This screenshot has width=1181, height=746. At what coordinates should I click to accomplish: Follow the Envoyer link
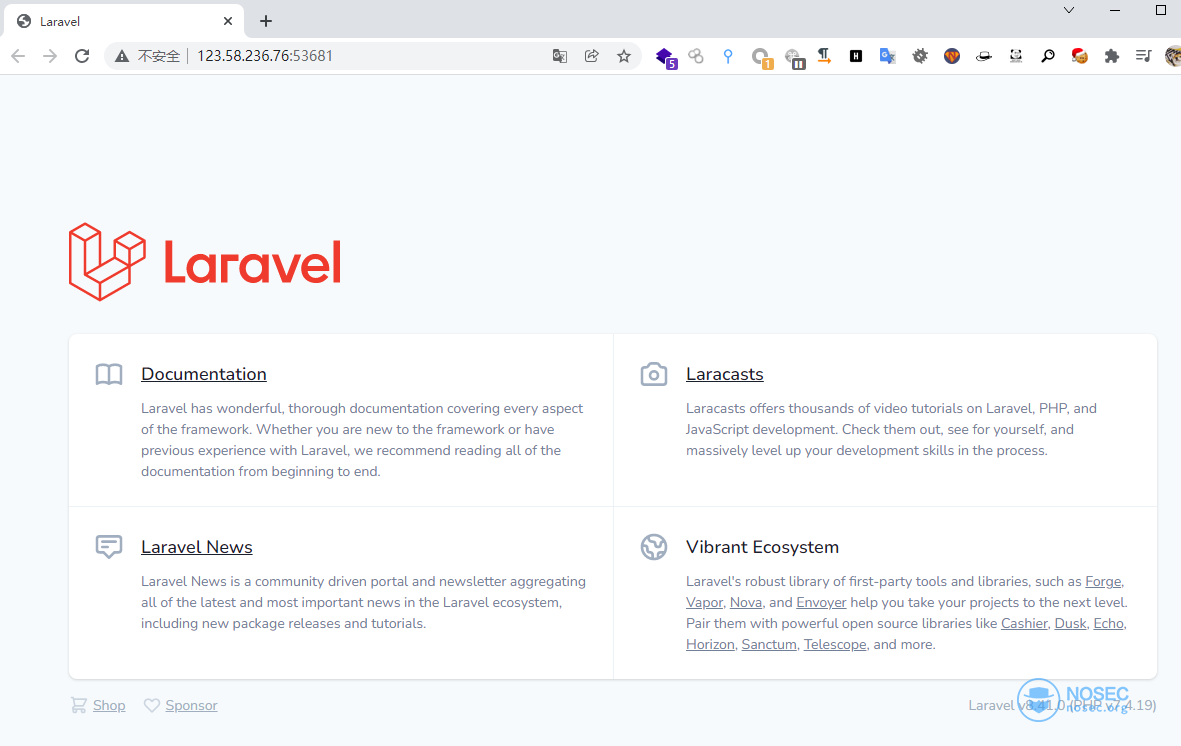coord(821,603)
